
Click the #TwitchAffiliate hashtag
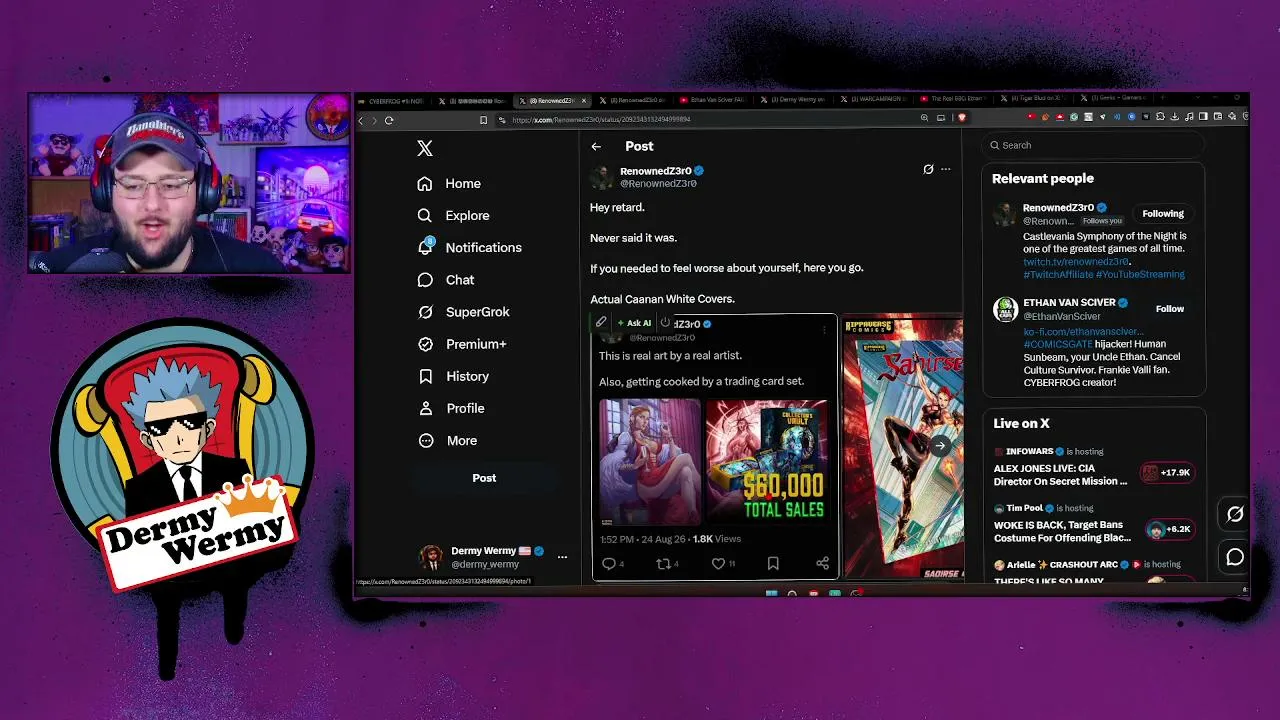point(1057,275)
